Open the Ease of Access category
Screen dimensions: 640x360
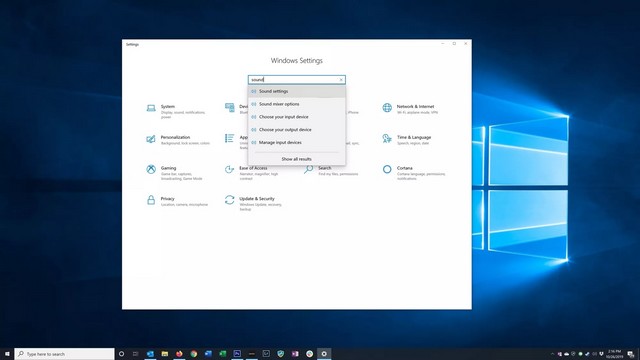click(x=252, y=172)
